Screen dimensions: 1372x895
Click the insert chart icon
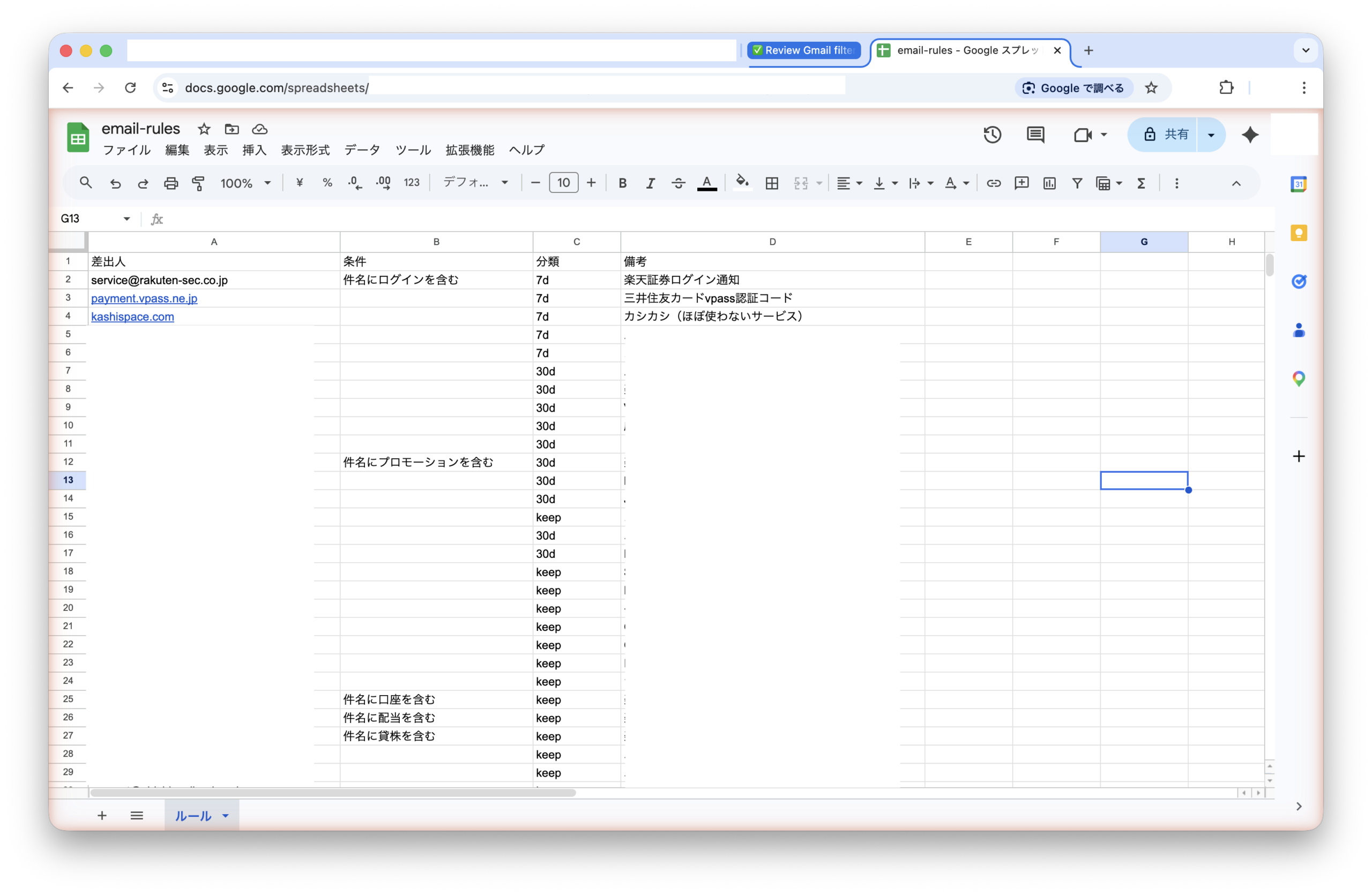click(x=1049, y=183)
